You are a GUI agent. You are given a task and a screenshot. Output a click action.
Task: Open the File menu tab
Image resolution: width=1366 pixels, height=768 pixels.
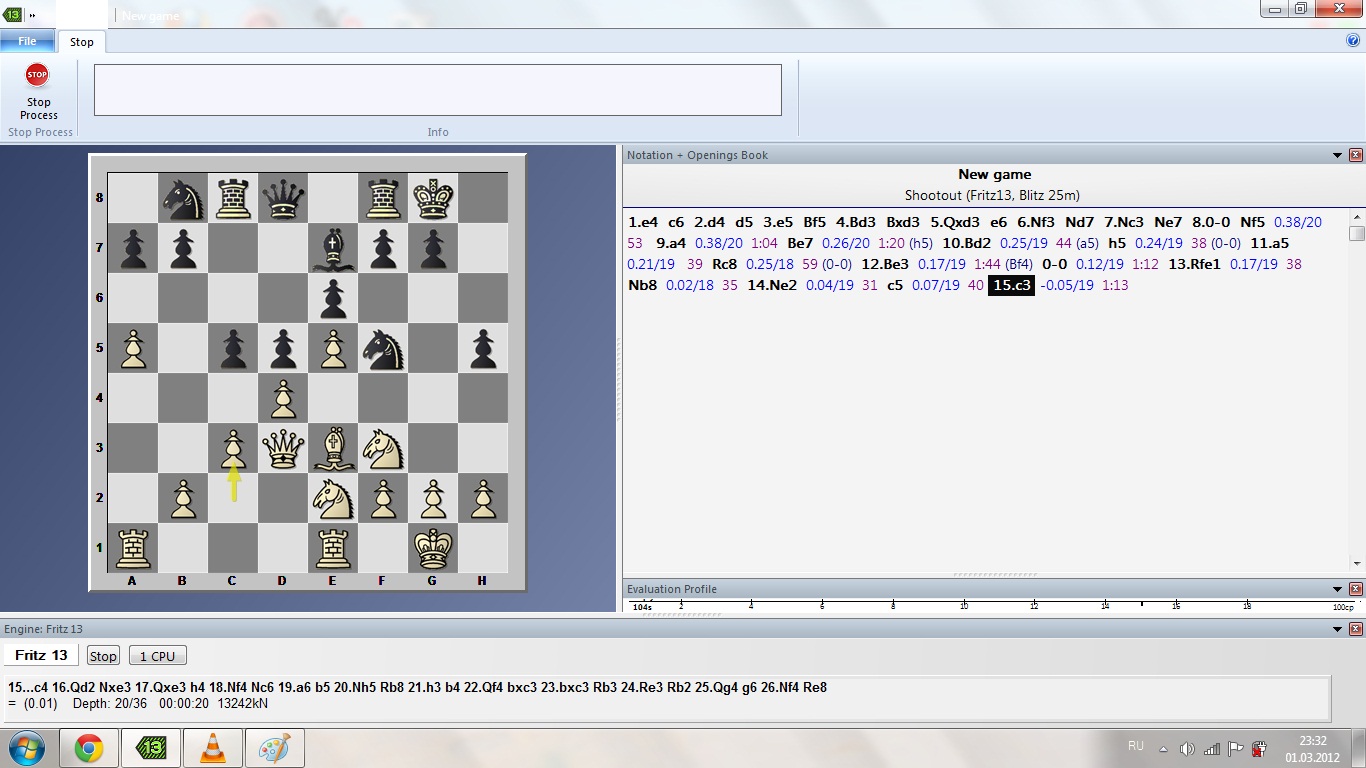[28, 41]
